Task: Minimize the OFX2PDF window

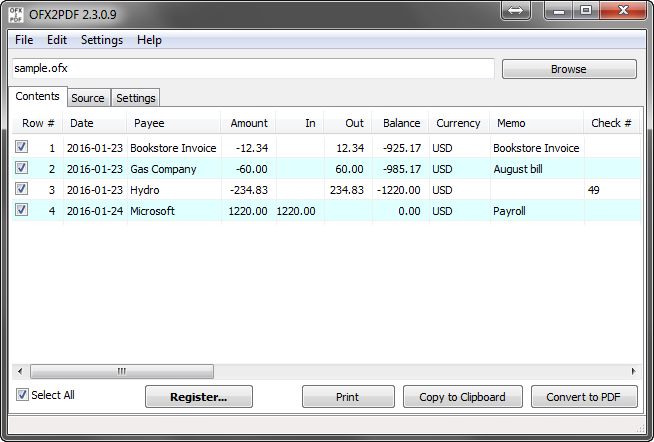Action: [x=559, y=10]
